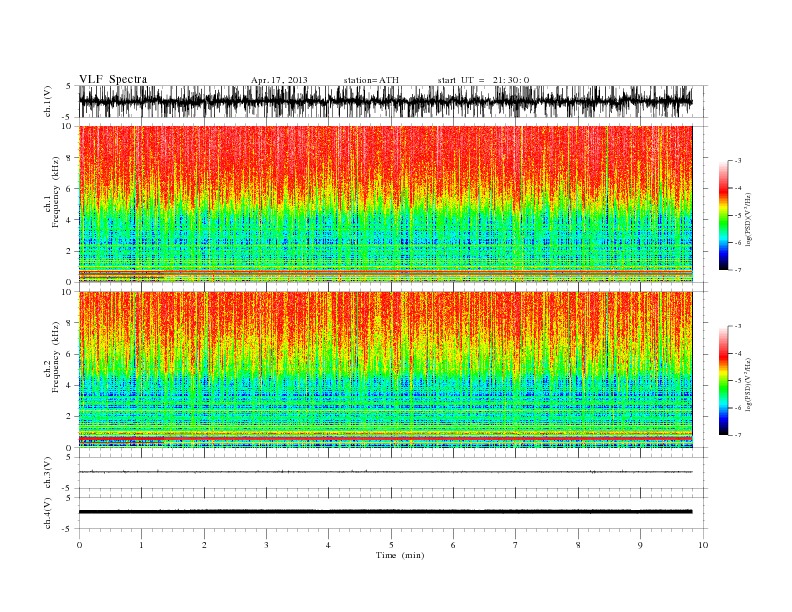
Task: Click the "0" tick on time axis
Action: click(x=79, y=545)
